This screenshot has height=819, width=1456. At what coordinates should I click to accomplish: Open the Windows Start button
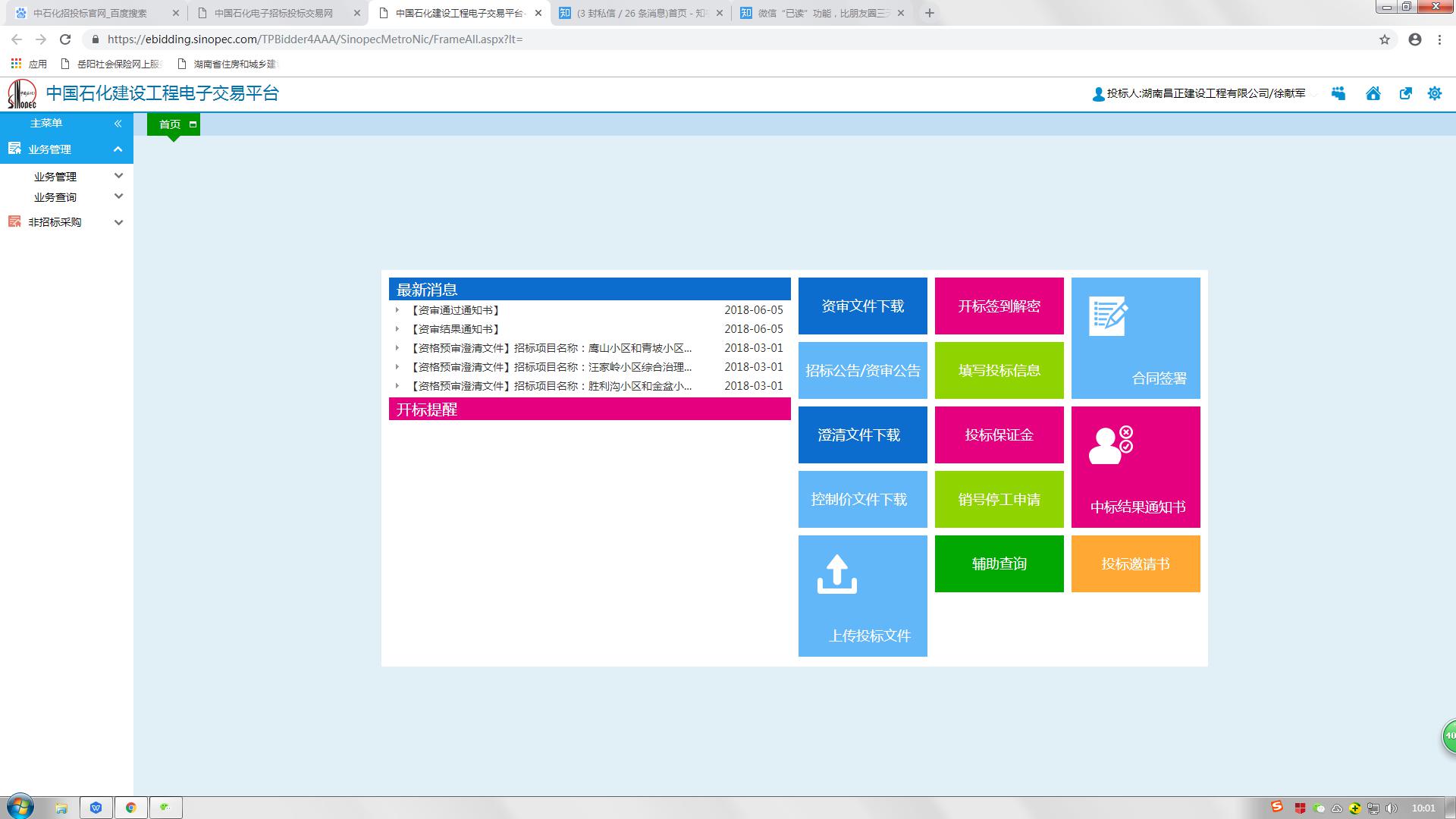pyautogui.click(x=20, y=807)
